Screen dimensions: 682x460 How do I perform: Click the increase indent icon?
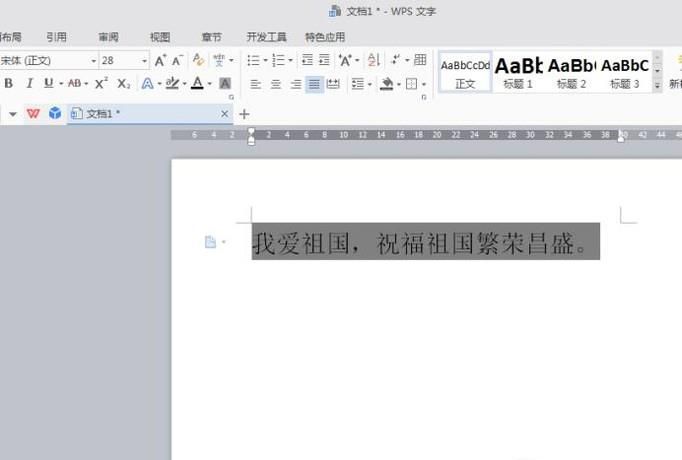pos(324,60)
